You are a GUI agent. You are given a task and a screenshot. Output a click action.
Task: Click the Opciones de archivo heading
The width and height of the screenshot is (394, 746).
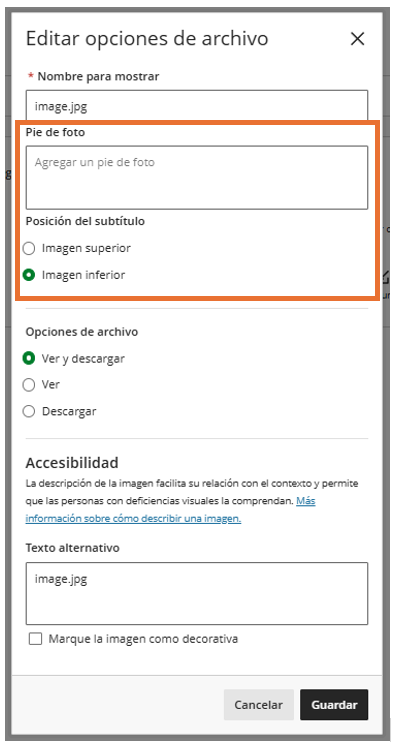pyautogui.click(x=82, y=332)
